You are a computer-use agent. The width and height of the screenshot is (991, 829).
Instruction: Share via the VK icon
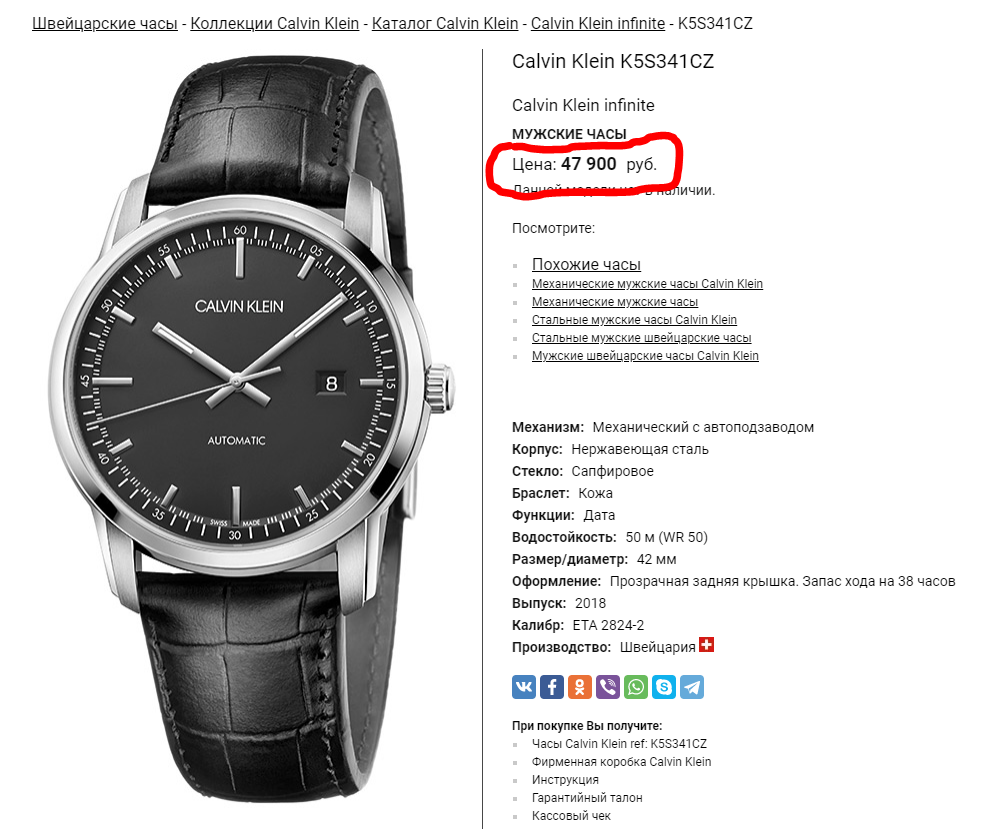pyautogui.click(x=524, y=687)
